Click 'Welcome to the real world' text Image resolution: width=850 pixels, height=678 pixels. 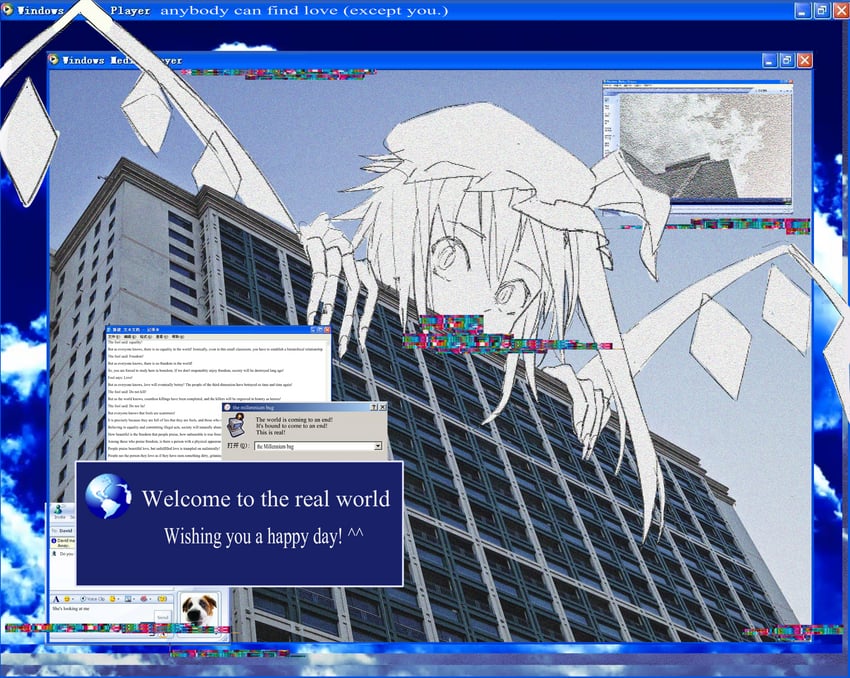(x=266, y=499)
